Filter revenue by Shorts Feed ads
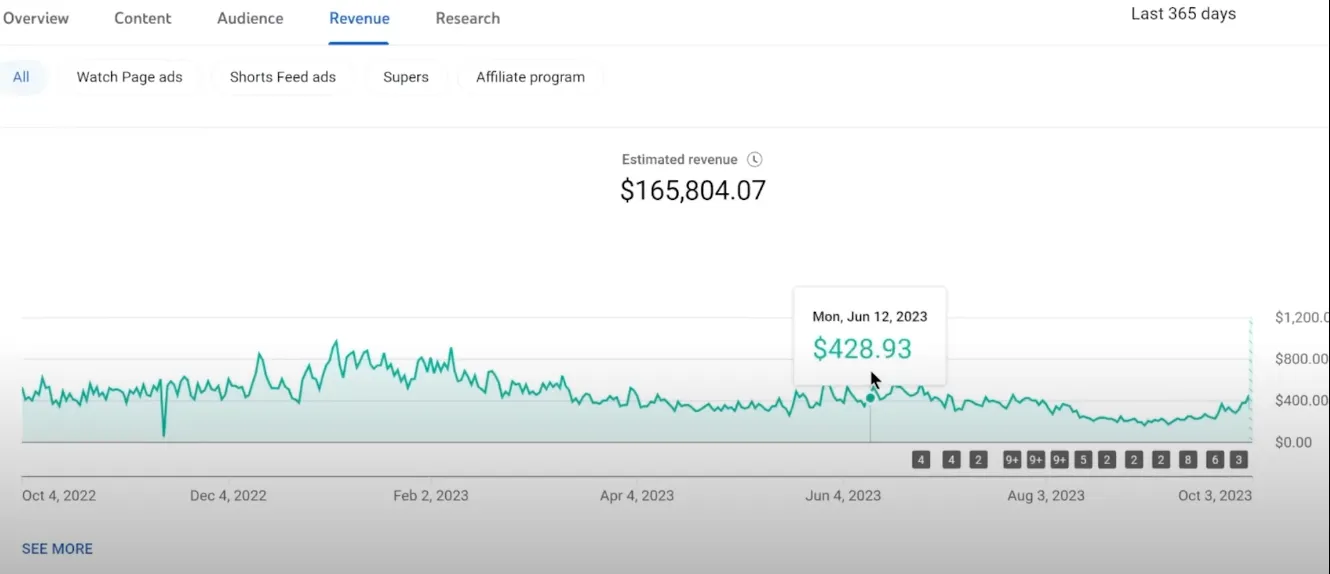Image resolution: width=1330 pixels, height=574 pixels. pyautogui.click(x=282, y=77)
